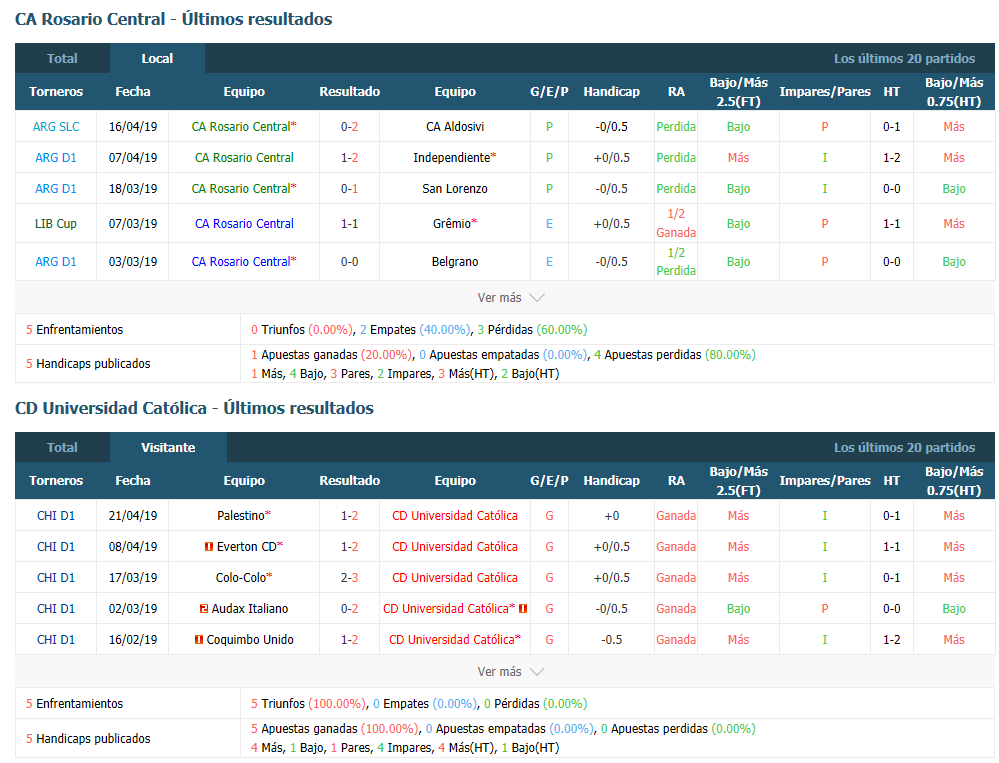
Task: Switch to the Total tab for CD Universidad Católica
Action: (62, 448)
